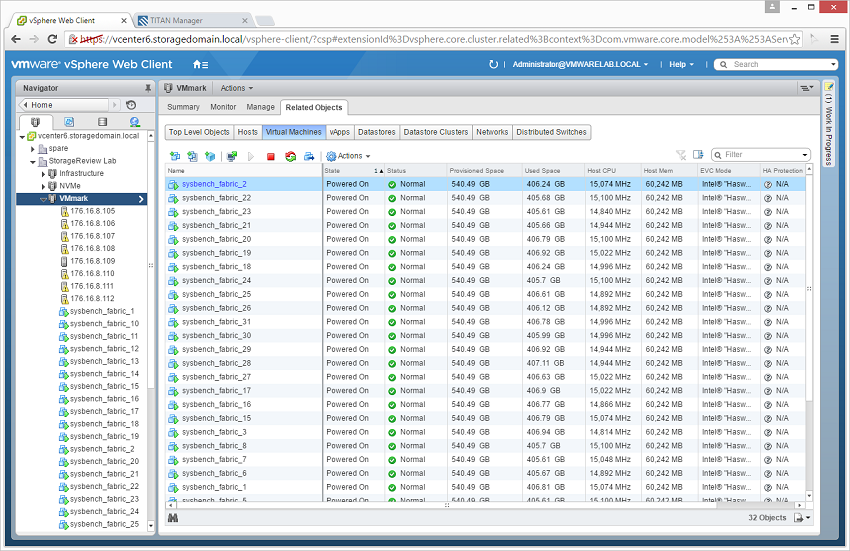Open the Help dropdown menu

[x=681, y=64]
